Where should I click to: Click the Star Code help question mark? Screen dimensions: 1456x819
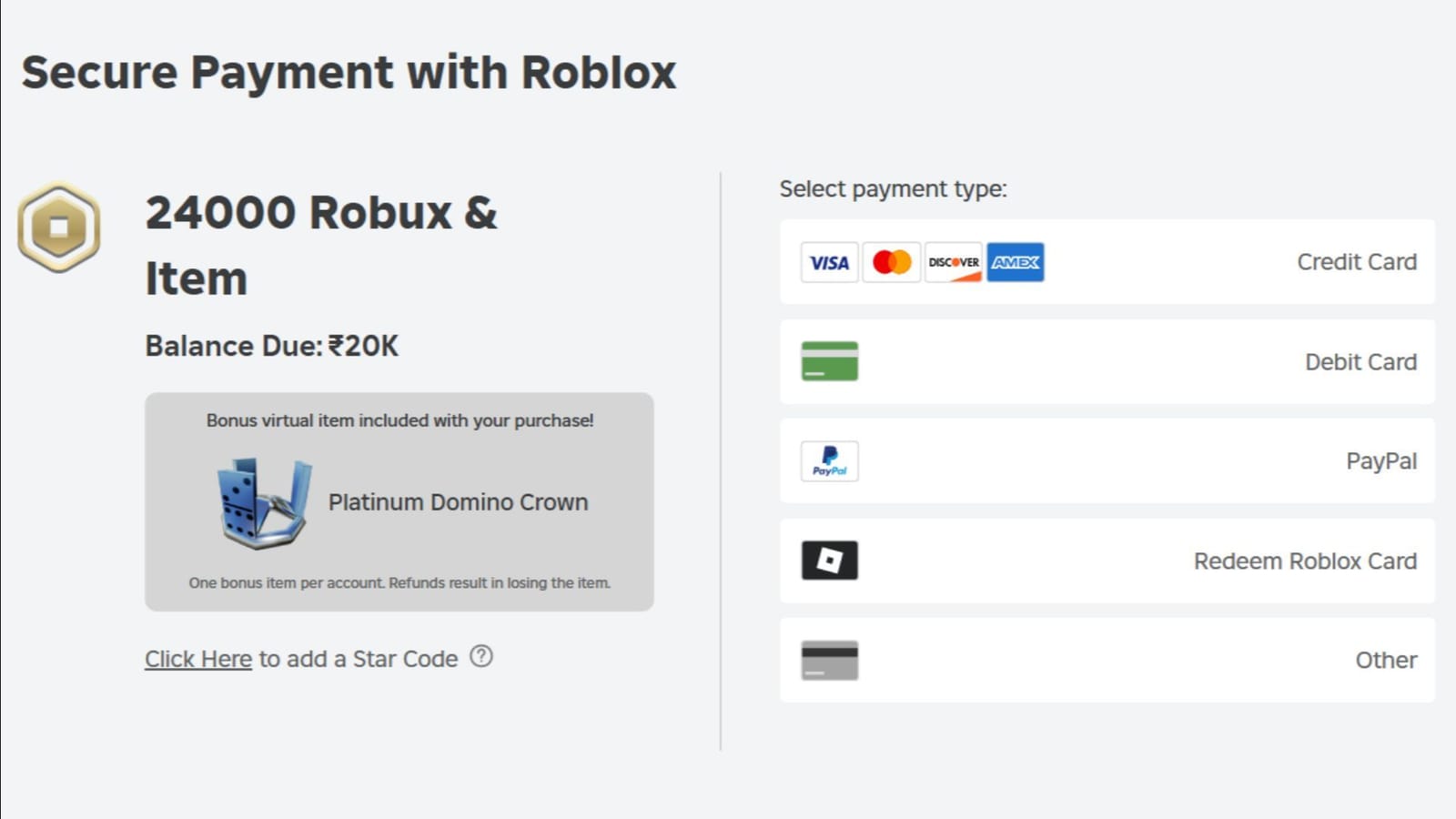click(x=482, y=657)
